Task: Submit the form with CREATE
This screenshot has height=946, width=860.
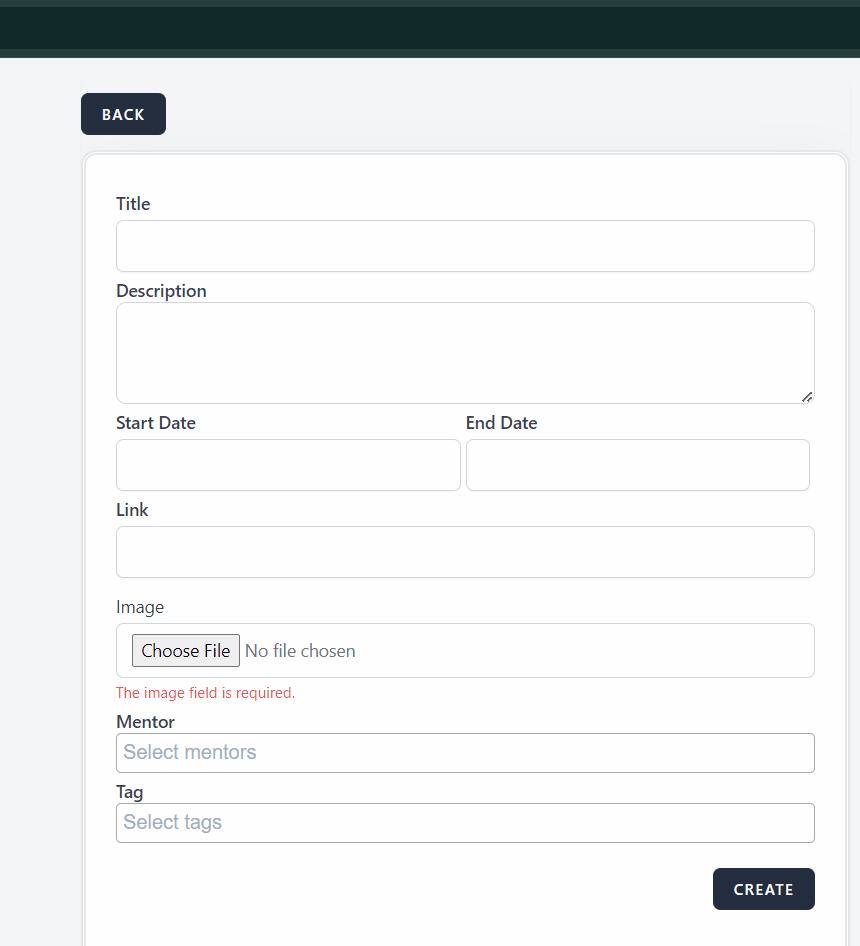Action: [763, 889]
